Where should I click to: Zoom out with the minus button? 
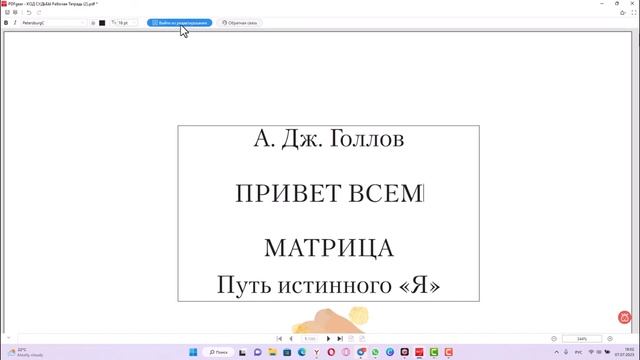554,339
